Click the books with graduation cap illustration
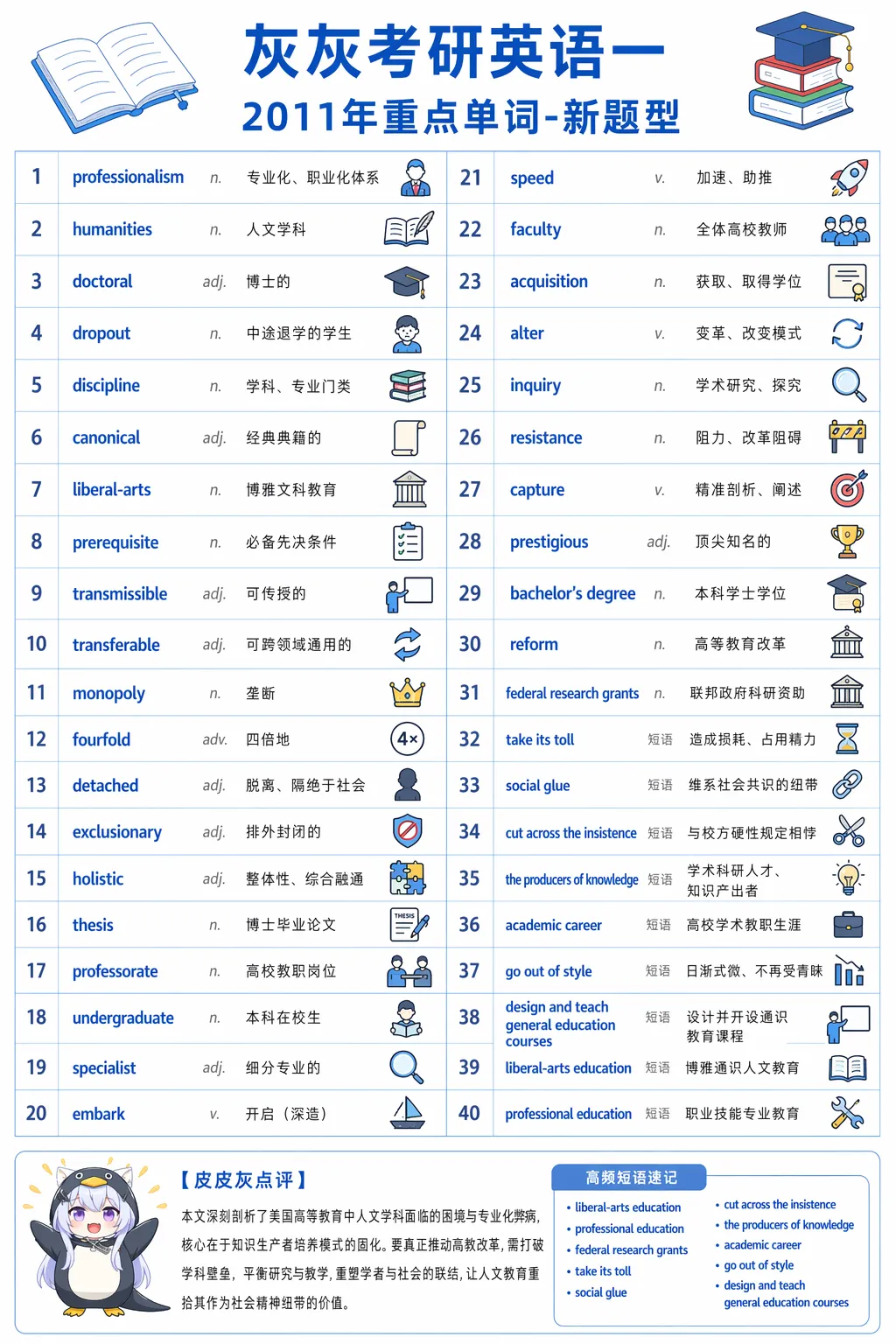 tap(803, 70)
